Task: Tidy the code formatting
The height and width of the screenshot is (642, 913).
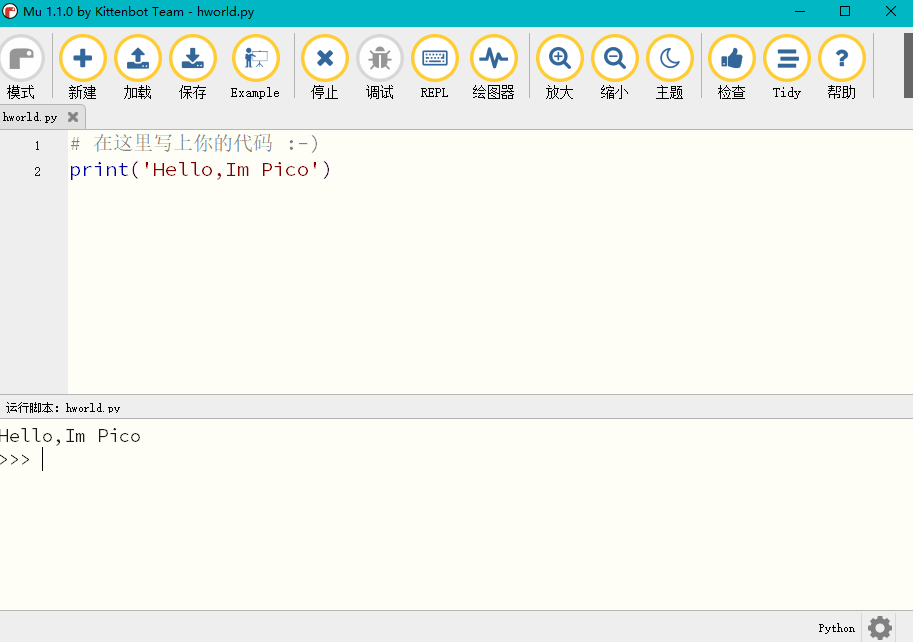Action: pyautogui.click(x=787, y=67)
